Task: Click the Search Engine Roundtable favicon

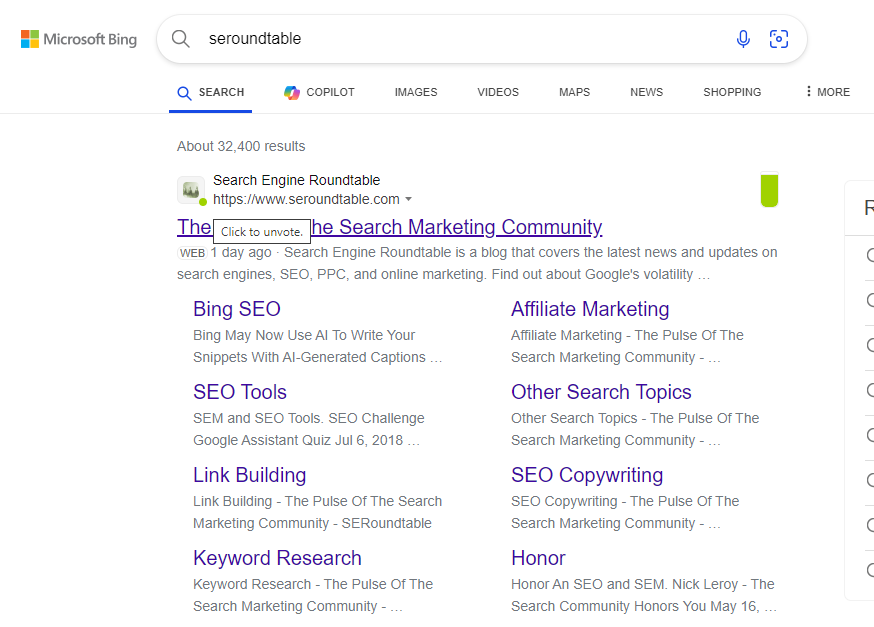Action: pos(190,190)
